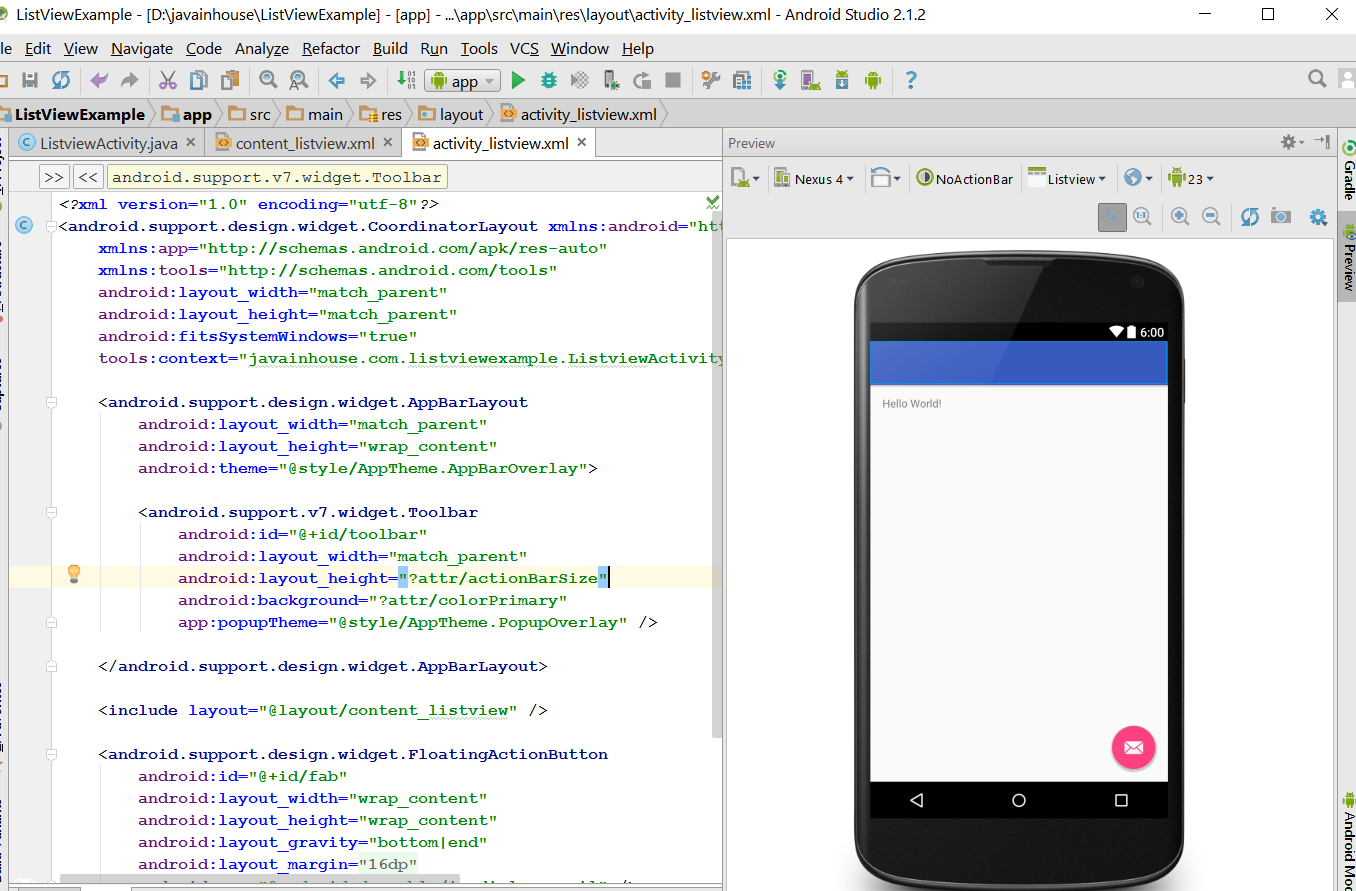This screenshot has width=1356, height=891.
Task: Refresh the layout preview
Action: [x=1249, y=217]
